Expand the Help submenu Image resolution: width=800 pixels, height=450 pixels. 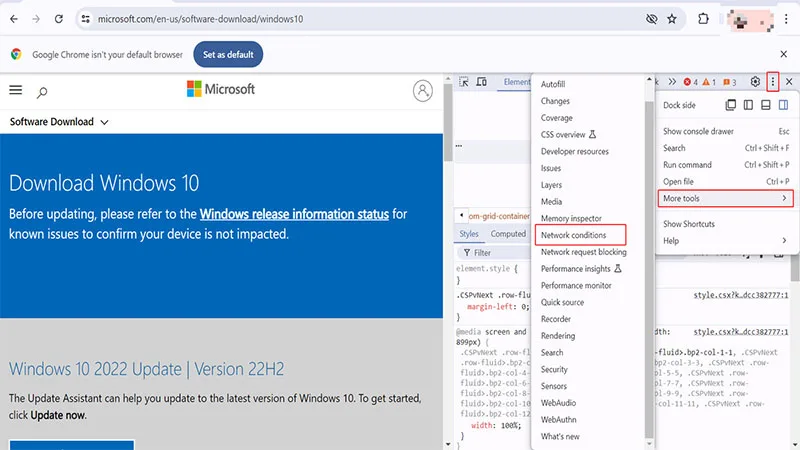(726, 241)
